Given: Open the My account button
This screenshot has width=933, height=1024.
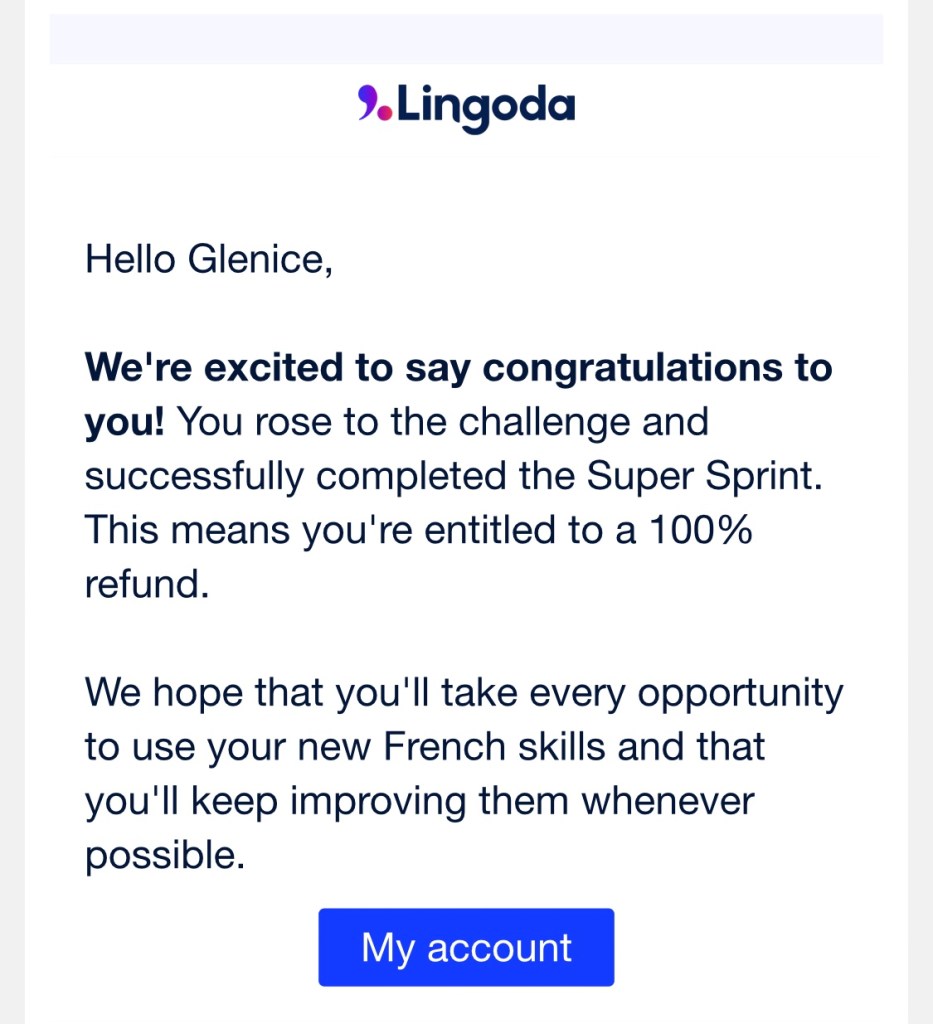Looking at the screenshot, I should click(x=466, y=947).
